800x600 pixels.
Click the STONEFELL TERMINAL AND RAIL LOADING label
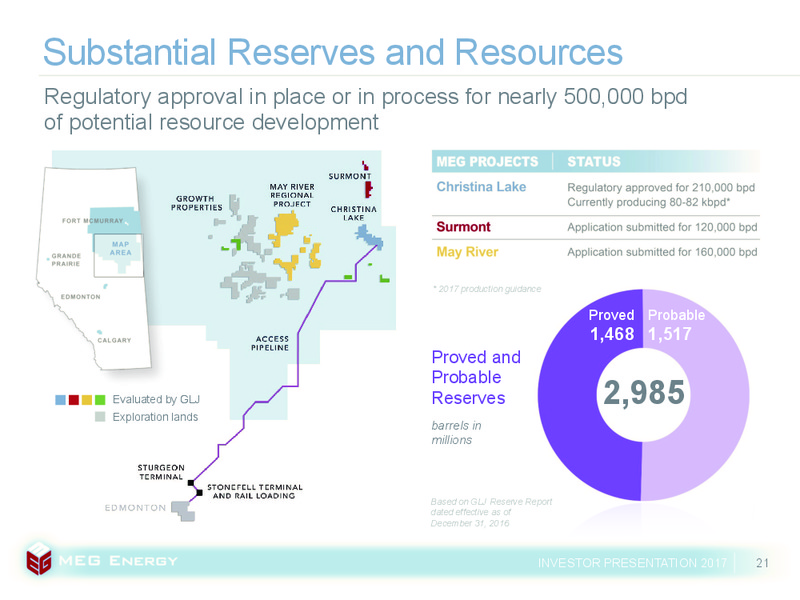click(255, 491)
